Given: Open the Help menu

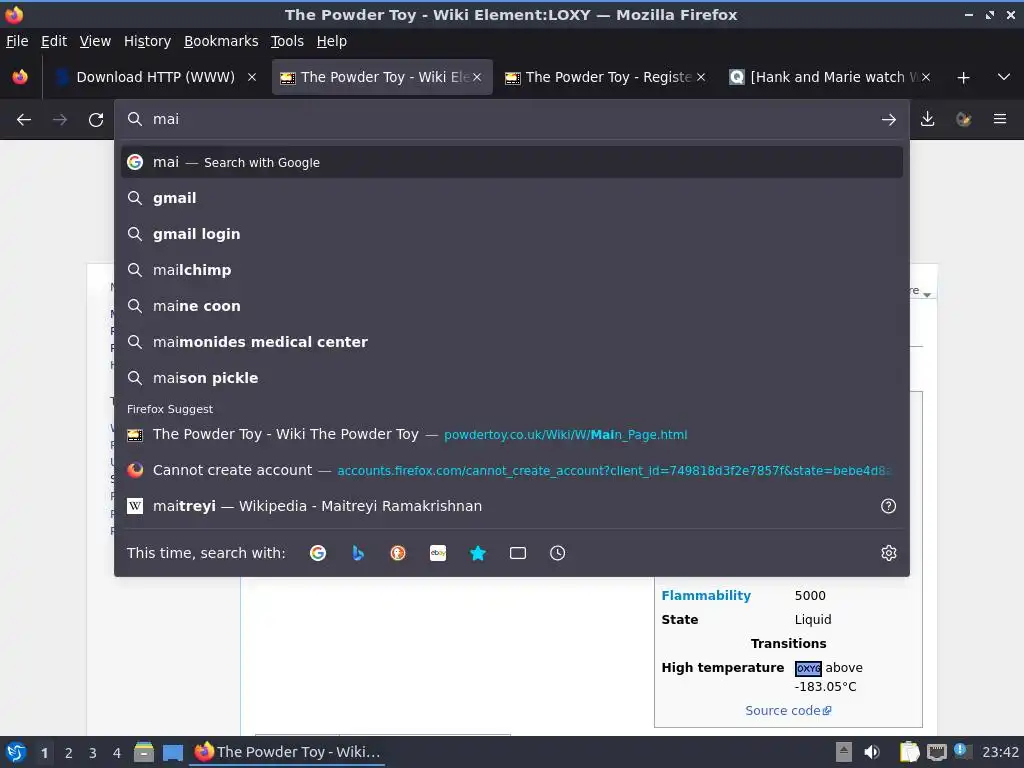Looking at the screenshot, I should click(x=331, y=41).
